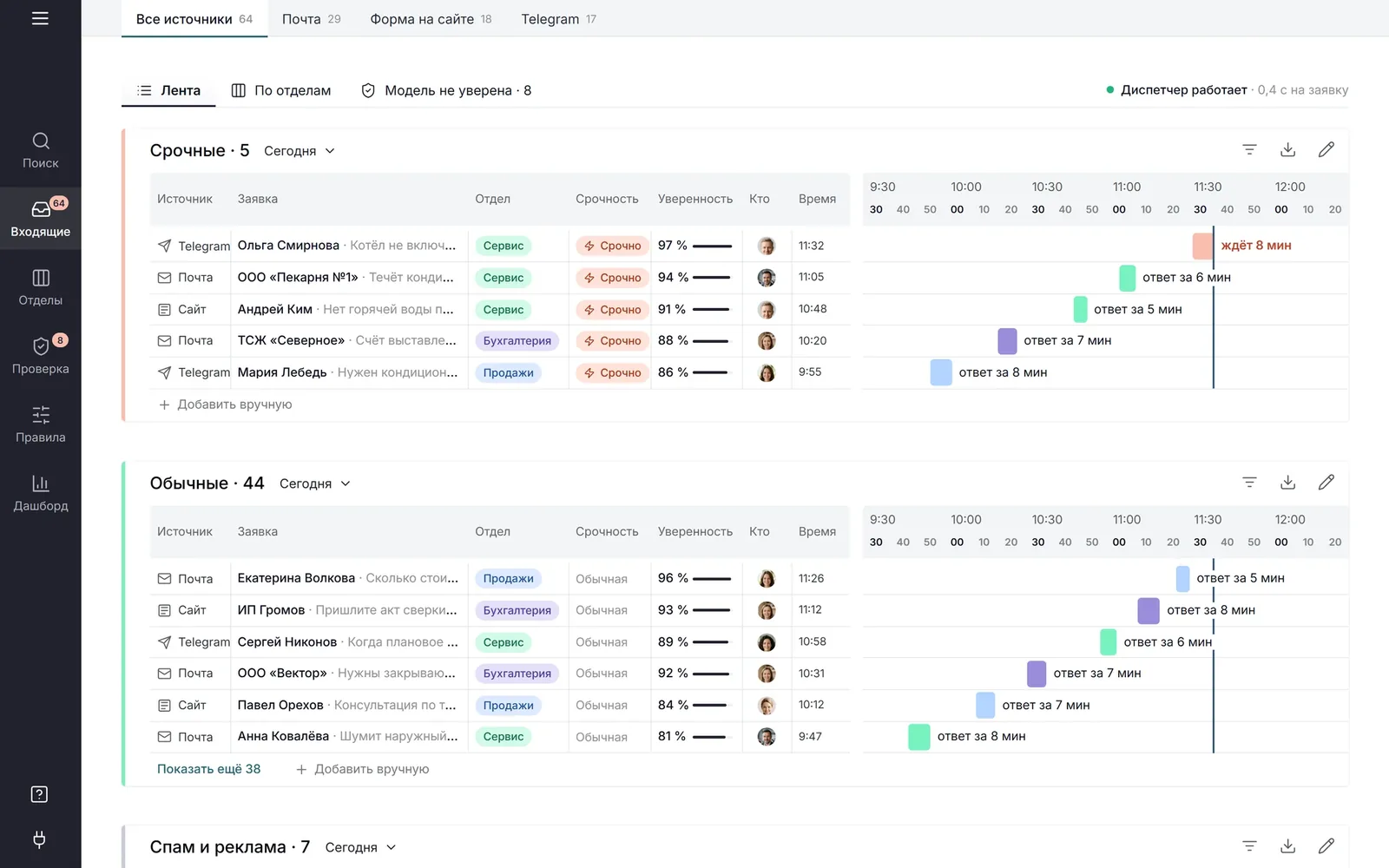The image size is (1389, 868).
Task: Click Срочно badge for ООО «Пекарня №1»
Action: tap(612, 278)
